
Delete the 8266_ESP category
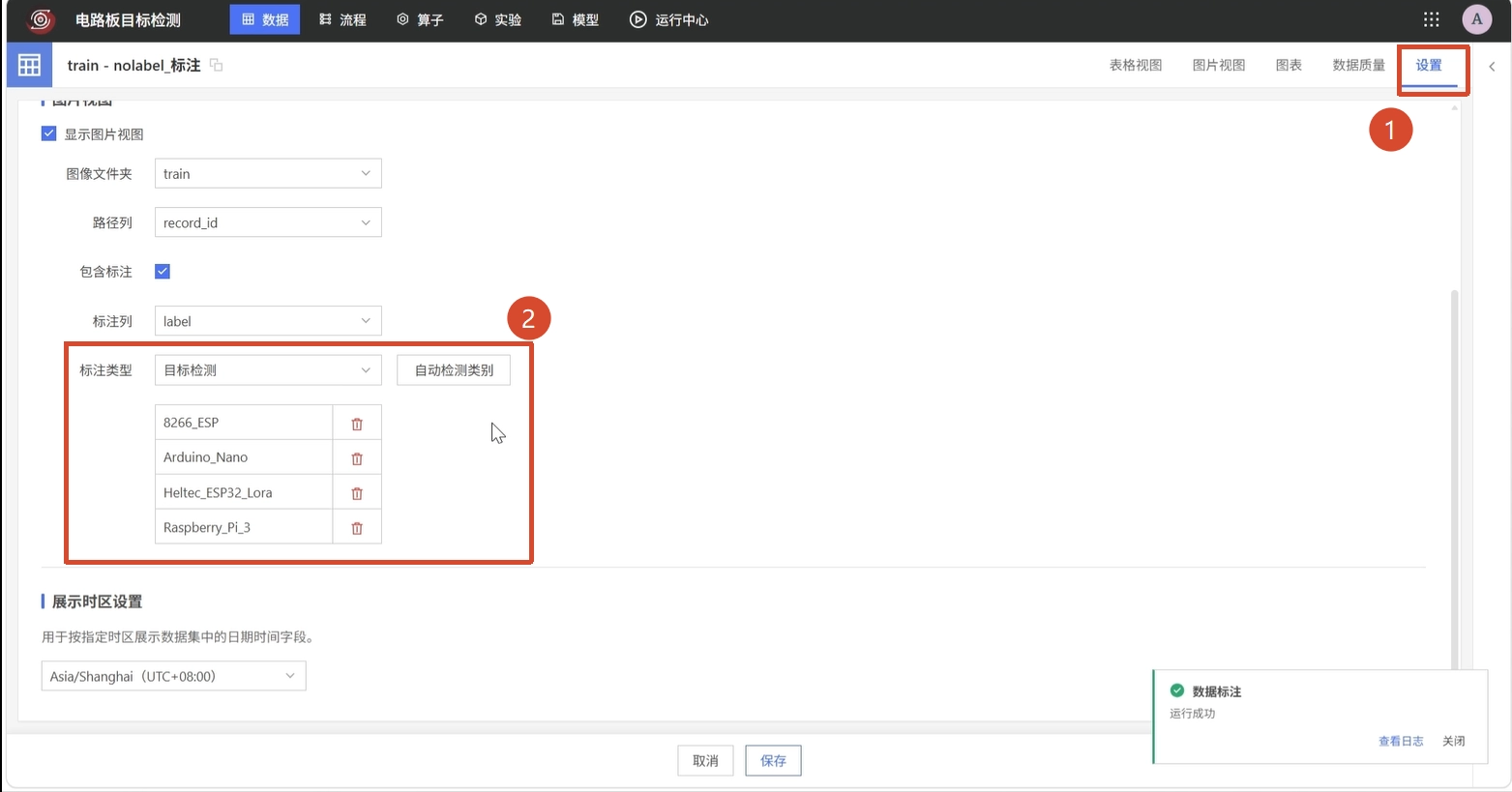pyautogui.click(x=357, y=424)
